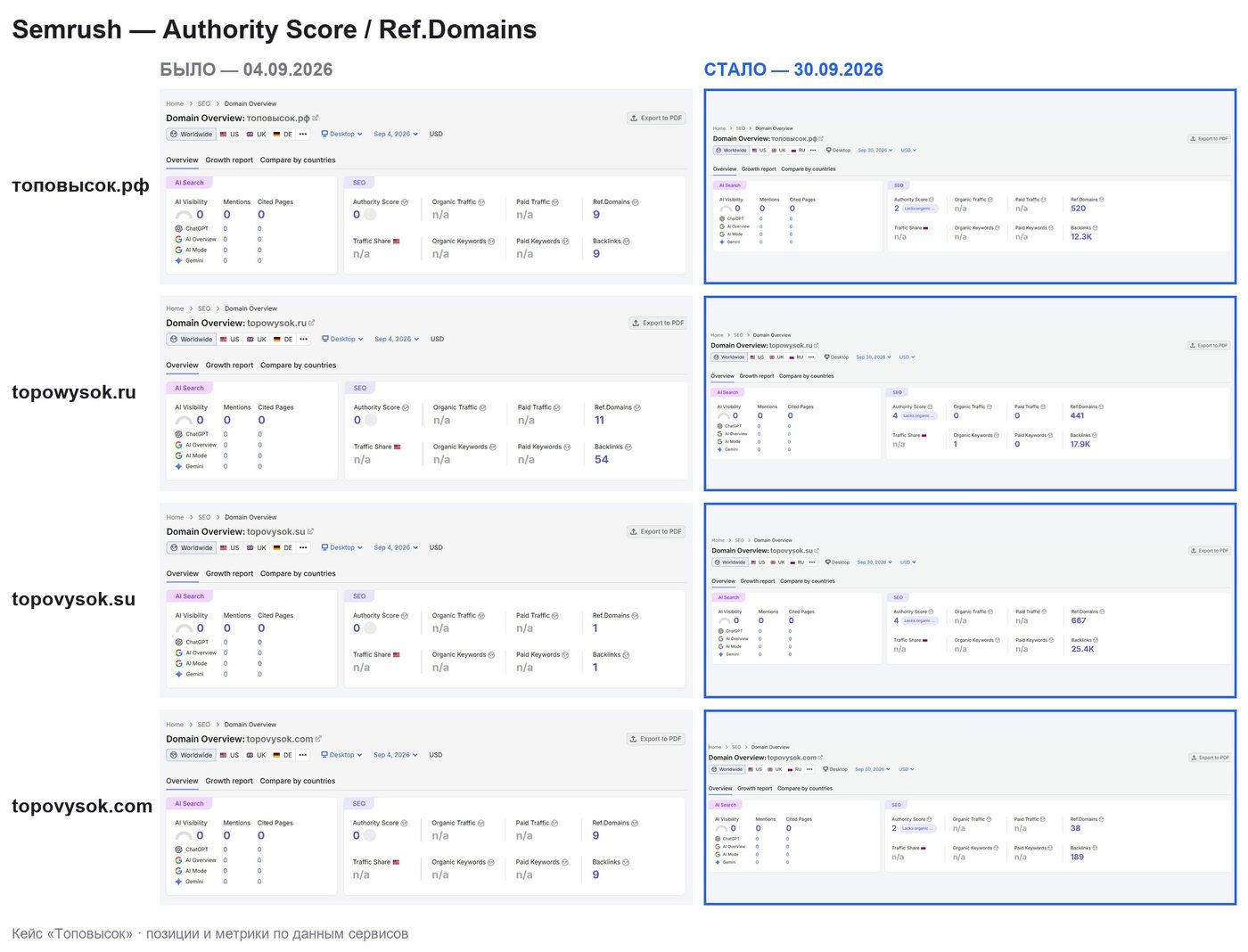The width and height of the screenshot is (1248, 952).
Task: Click Backlinks value 54 in topowysok.ru Sep 4 panel
Action: click(x=602, y=460)
